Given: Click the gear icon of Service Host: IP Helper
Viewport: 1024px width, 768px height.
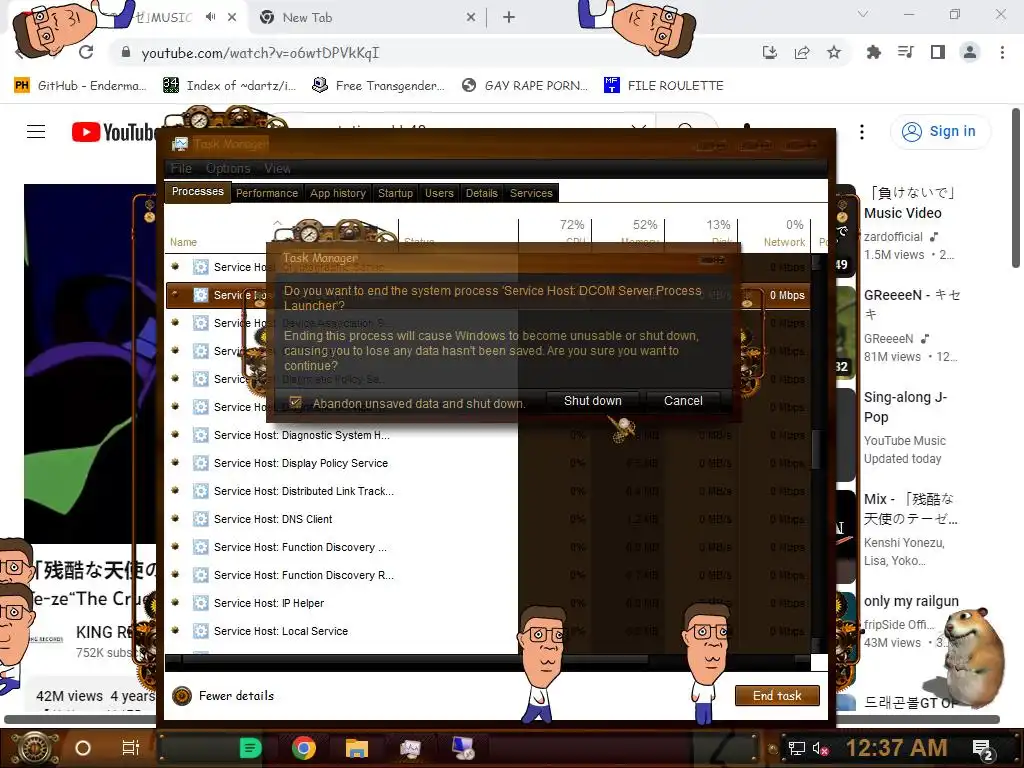Looking at the screenshot, I should [x=201, y=603].
